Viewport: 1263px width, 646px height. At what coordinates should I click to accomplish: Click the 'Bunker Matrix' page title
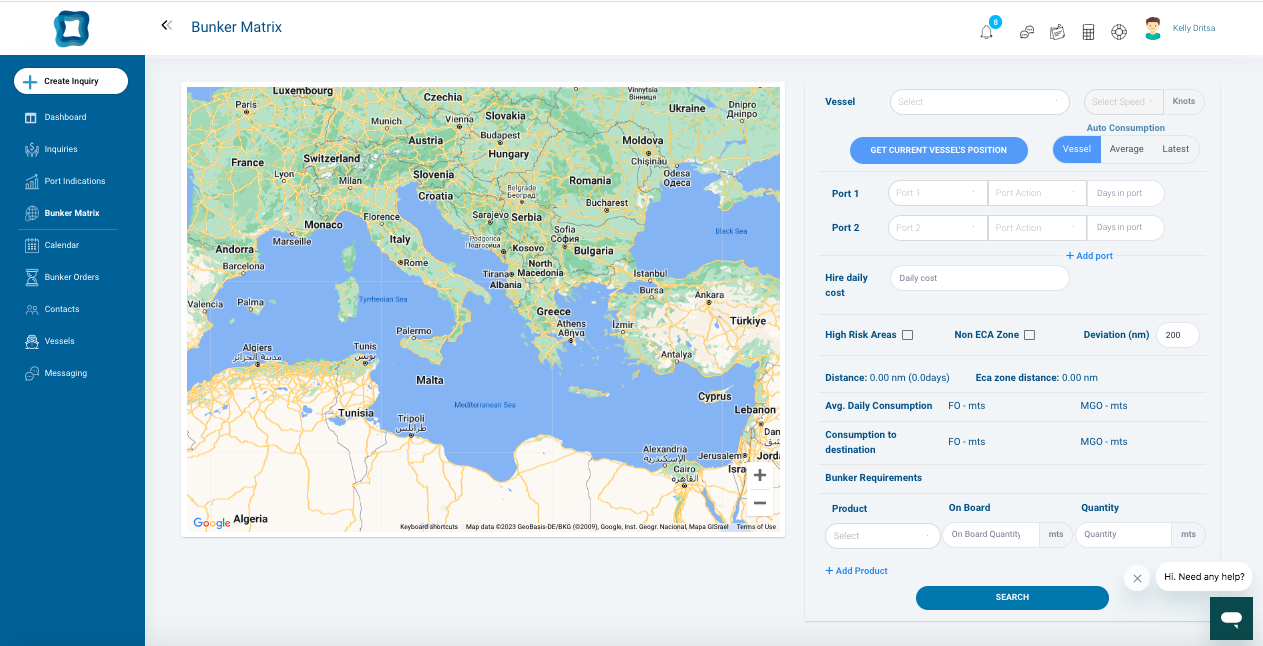pyautogui.click(x=237, y=27)
